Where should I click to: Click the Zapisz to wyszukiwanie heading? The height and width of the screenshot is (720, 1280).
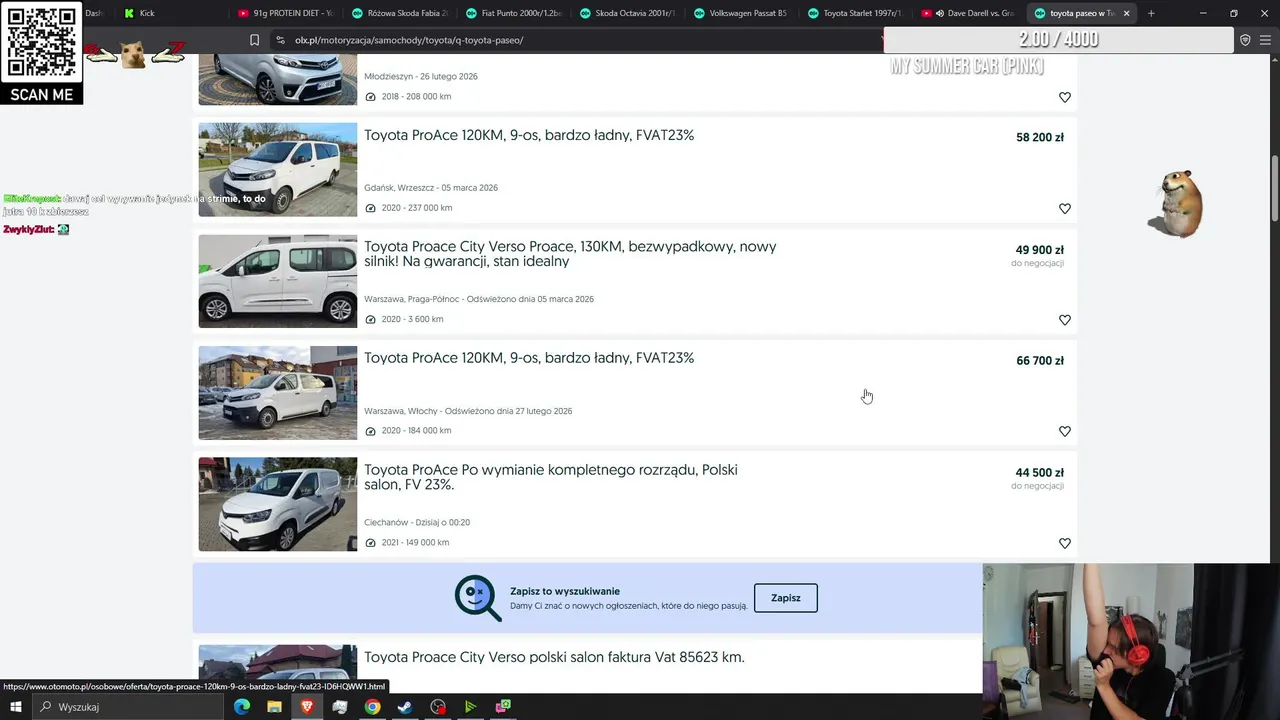pyautogui.click(x=565, y=591)
